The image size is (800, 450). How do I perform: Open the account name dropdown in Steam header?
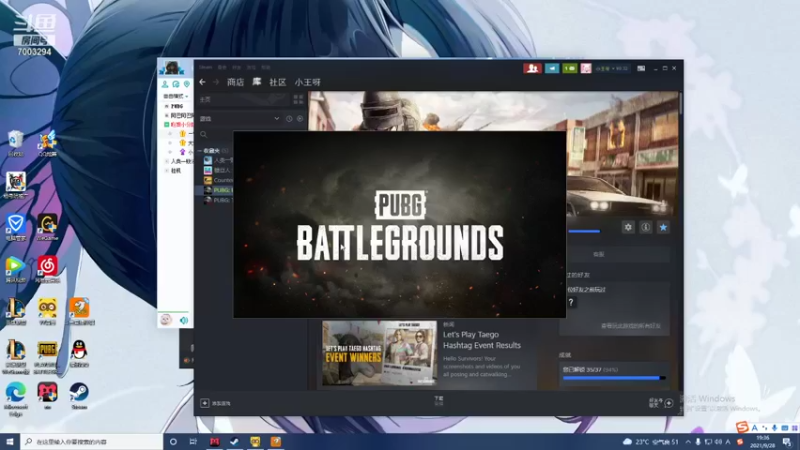[611, 68]
